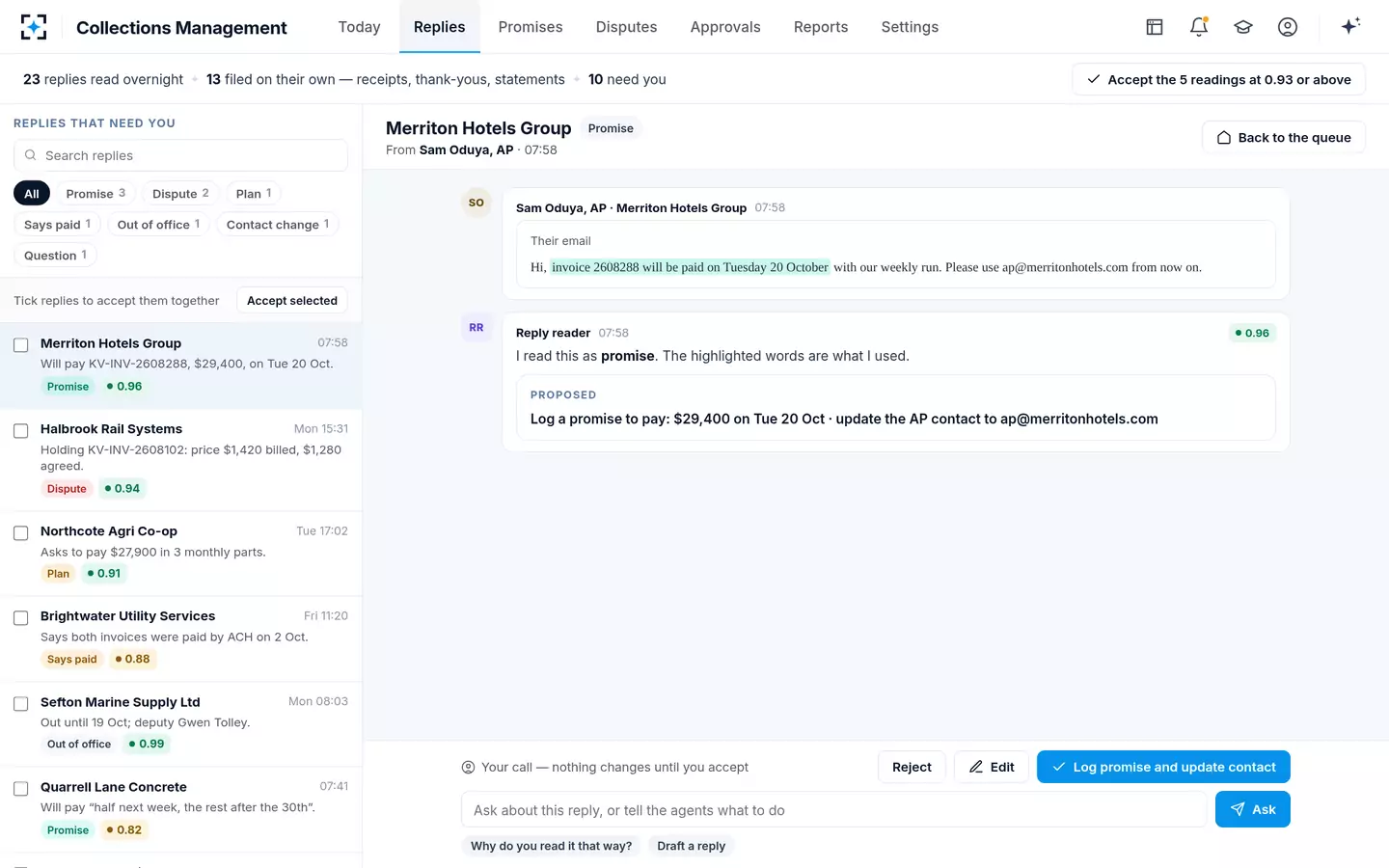
Task: Accept the 5 readings at 0.93 or above
Action: pos(1218,79)
